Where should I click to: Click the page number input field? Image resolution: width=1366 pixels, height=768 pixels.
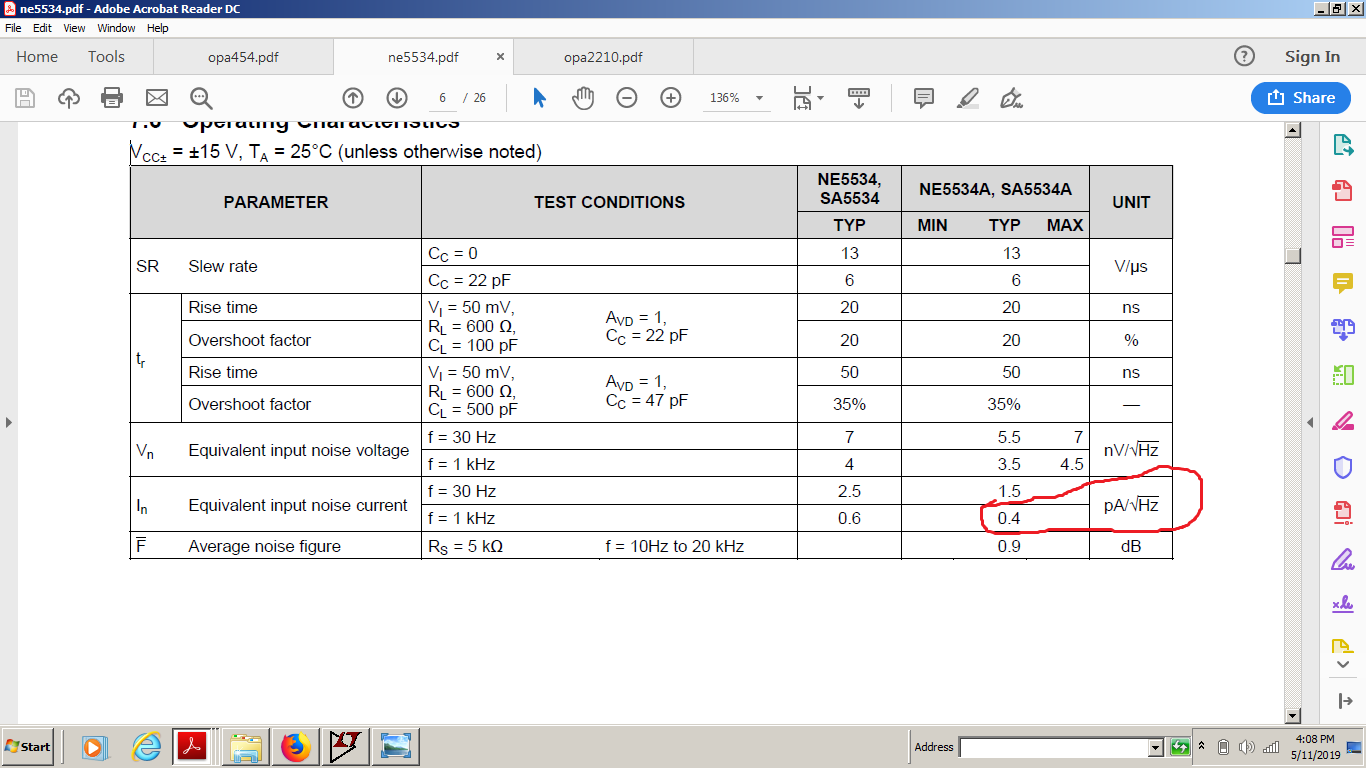click(441, 98)
